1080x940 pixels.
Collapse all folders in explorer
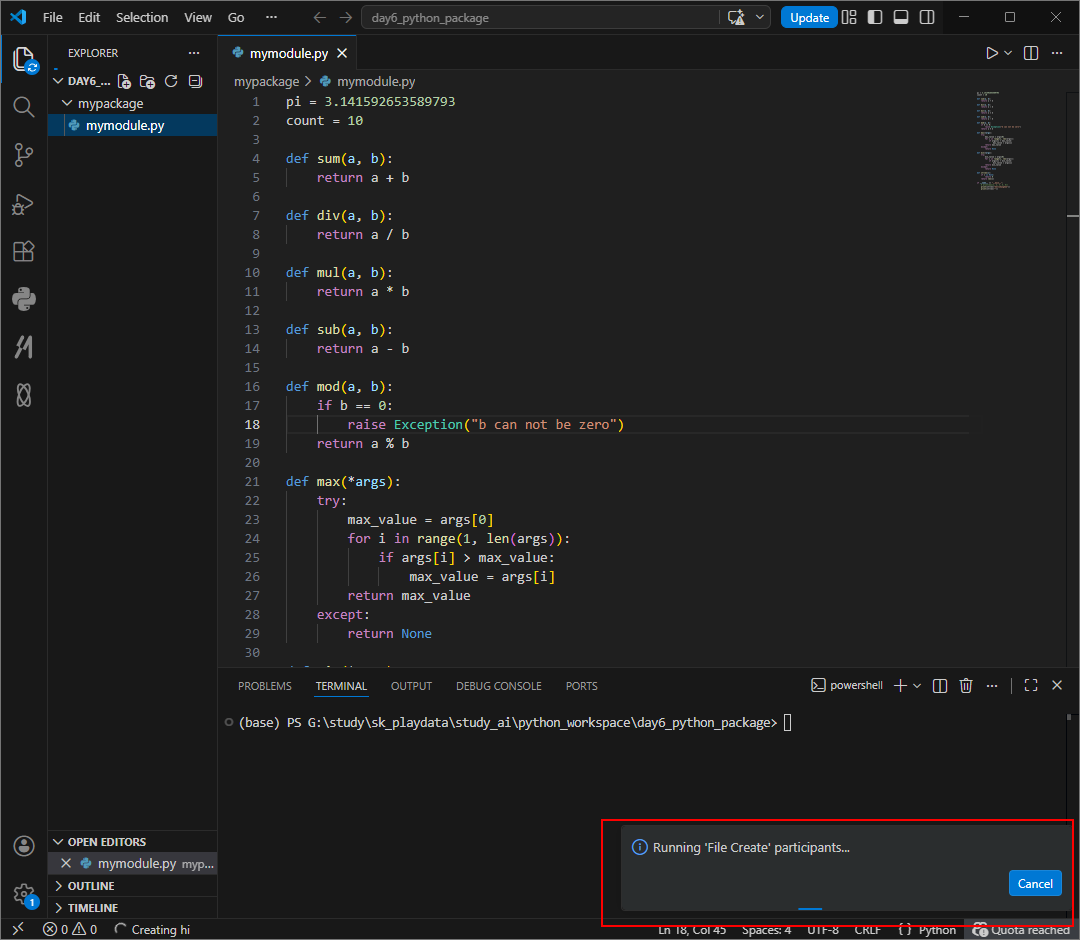(x=196, y=81)
